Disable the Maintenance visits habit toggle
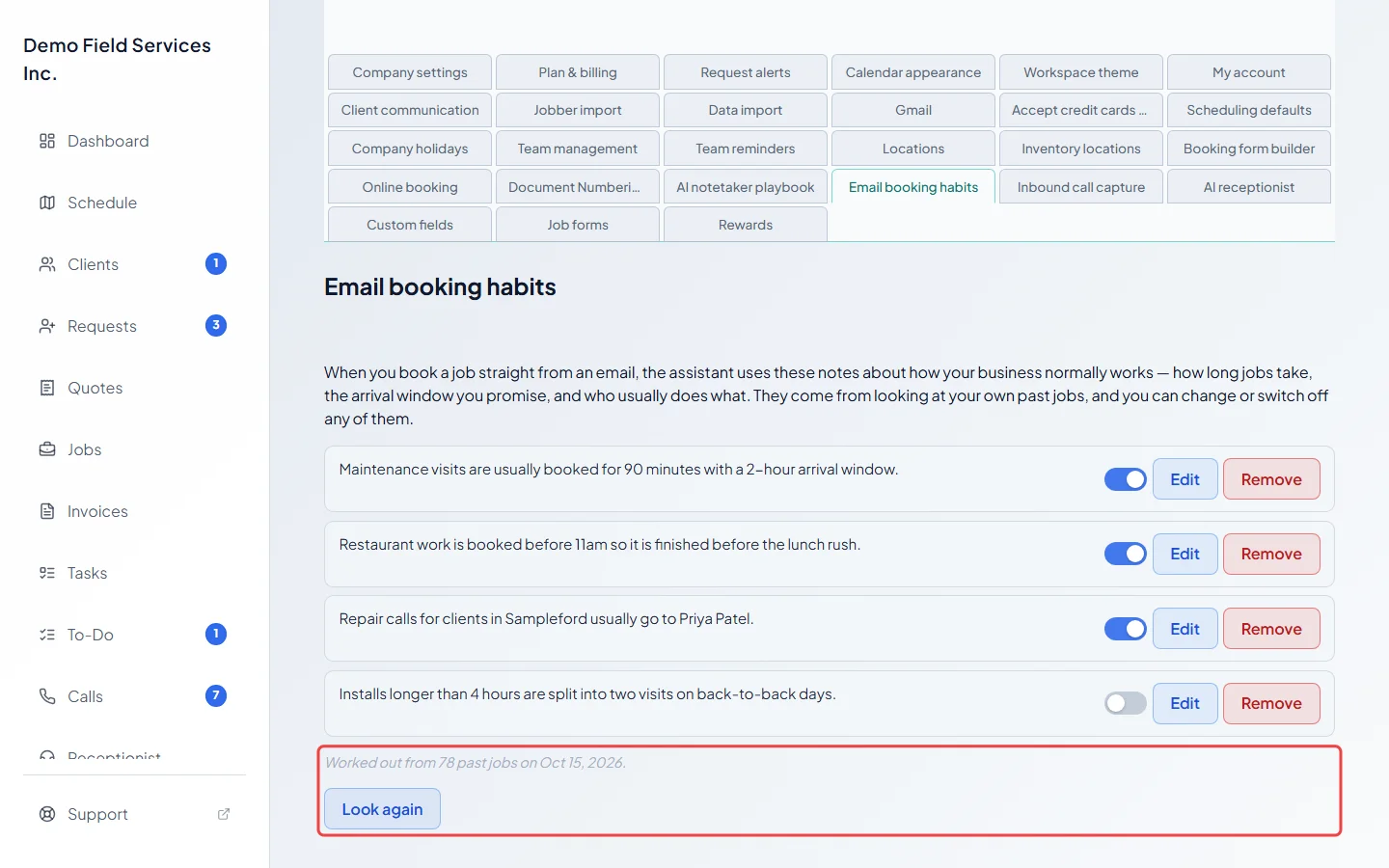 [x=1126, y=479]
